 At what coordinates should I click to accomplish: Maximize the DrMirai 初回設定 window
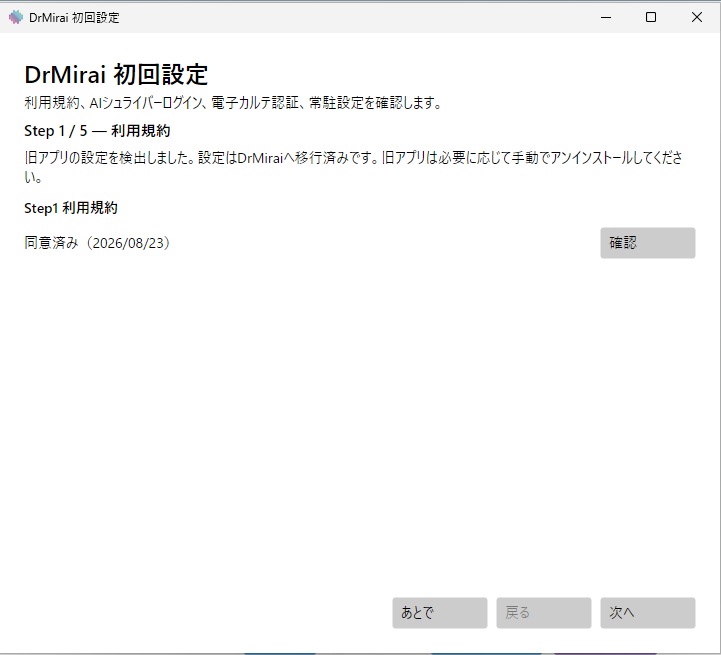point(651,17)
